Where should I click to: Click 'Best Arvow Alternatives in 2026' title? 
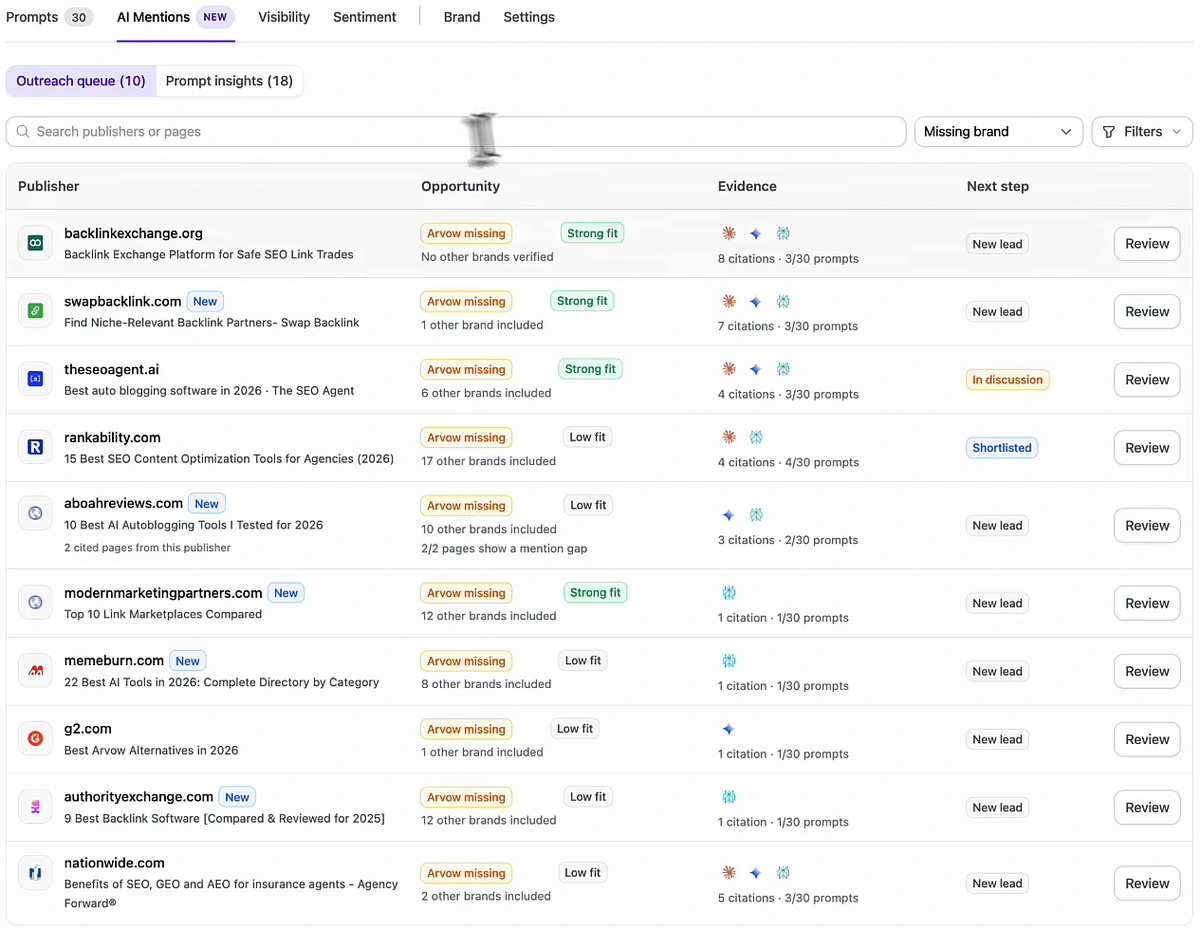(x=151, y=750)
